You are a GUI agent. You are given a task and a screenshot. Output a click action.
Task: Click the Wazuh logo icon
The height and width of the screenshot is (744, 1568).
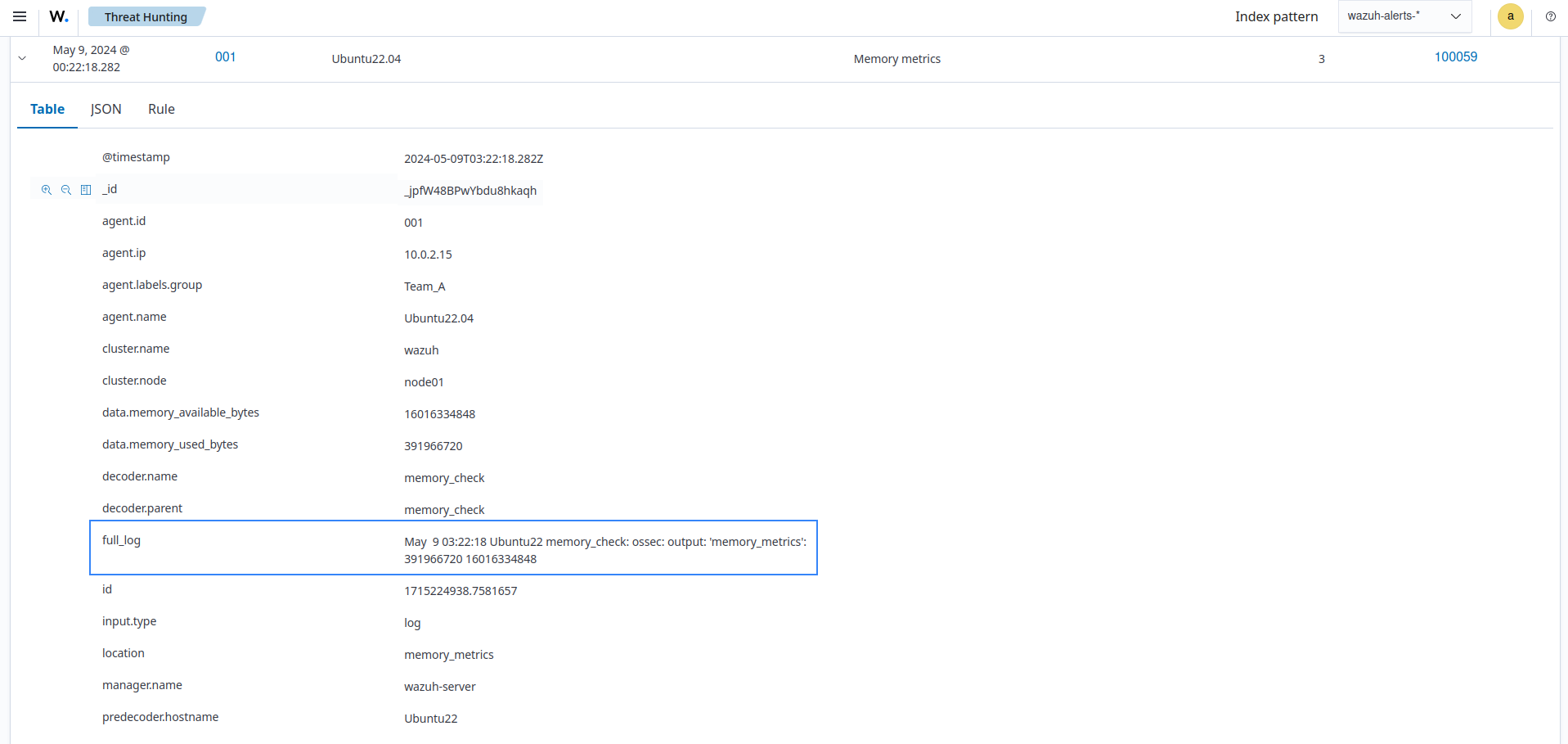[58, 16]
